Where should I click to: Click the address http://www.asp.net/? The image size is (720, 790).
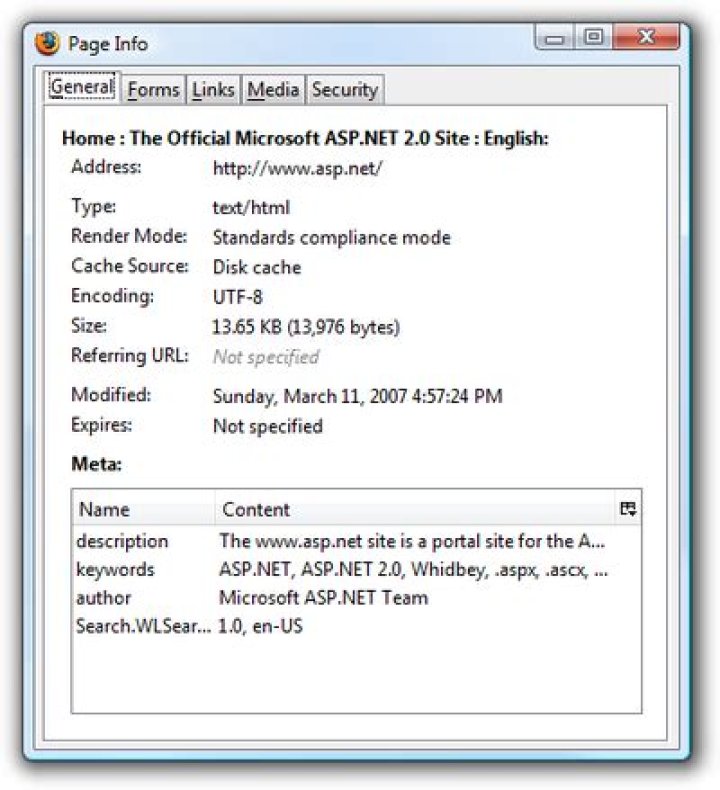pos(297,168)
